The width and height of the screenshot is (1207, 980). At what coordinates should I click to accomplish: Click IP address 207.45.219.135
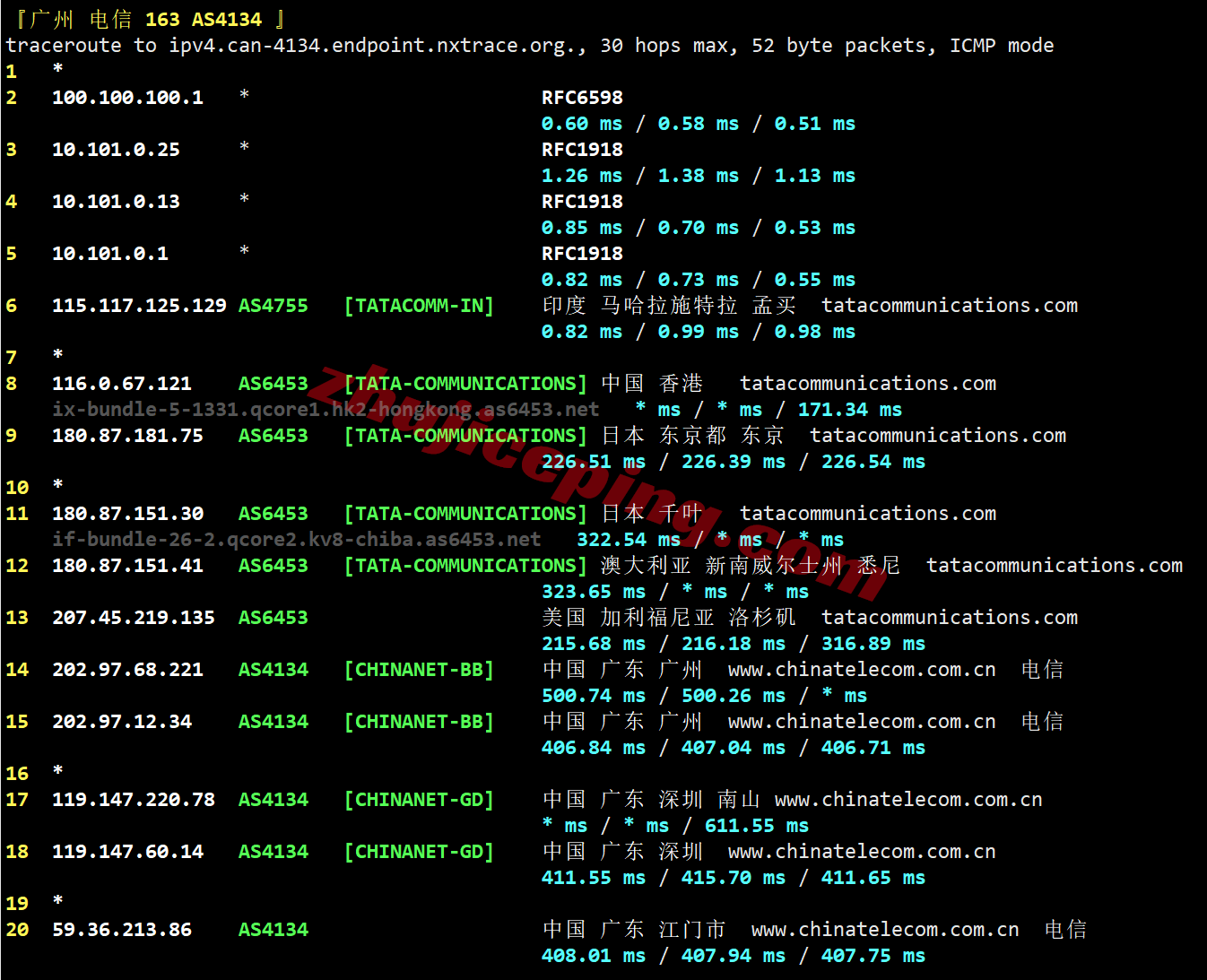click(134, 618)
